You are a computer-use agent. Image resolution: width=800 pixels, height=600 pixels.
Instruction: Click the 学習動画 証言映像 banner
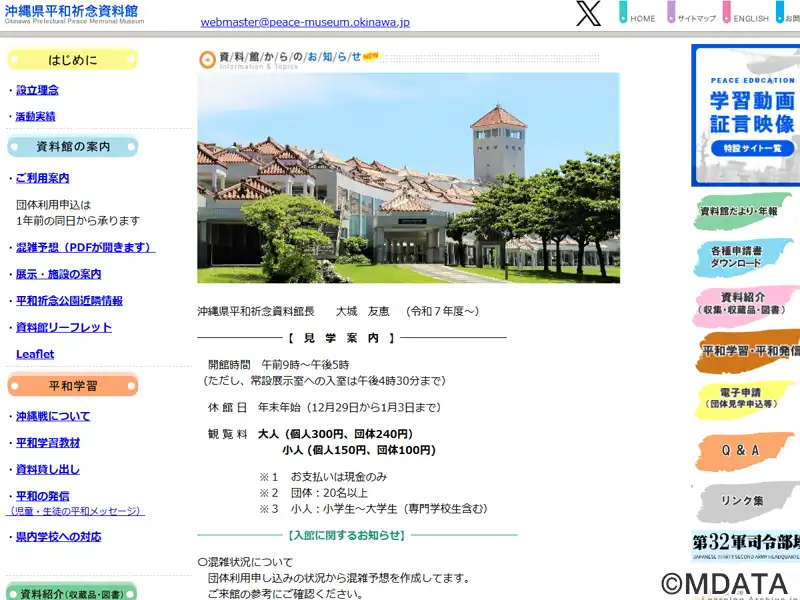(x=746, y=116)
